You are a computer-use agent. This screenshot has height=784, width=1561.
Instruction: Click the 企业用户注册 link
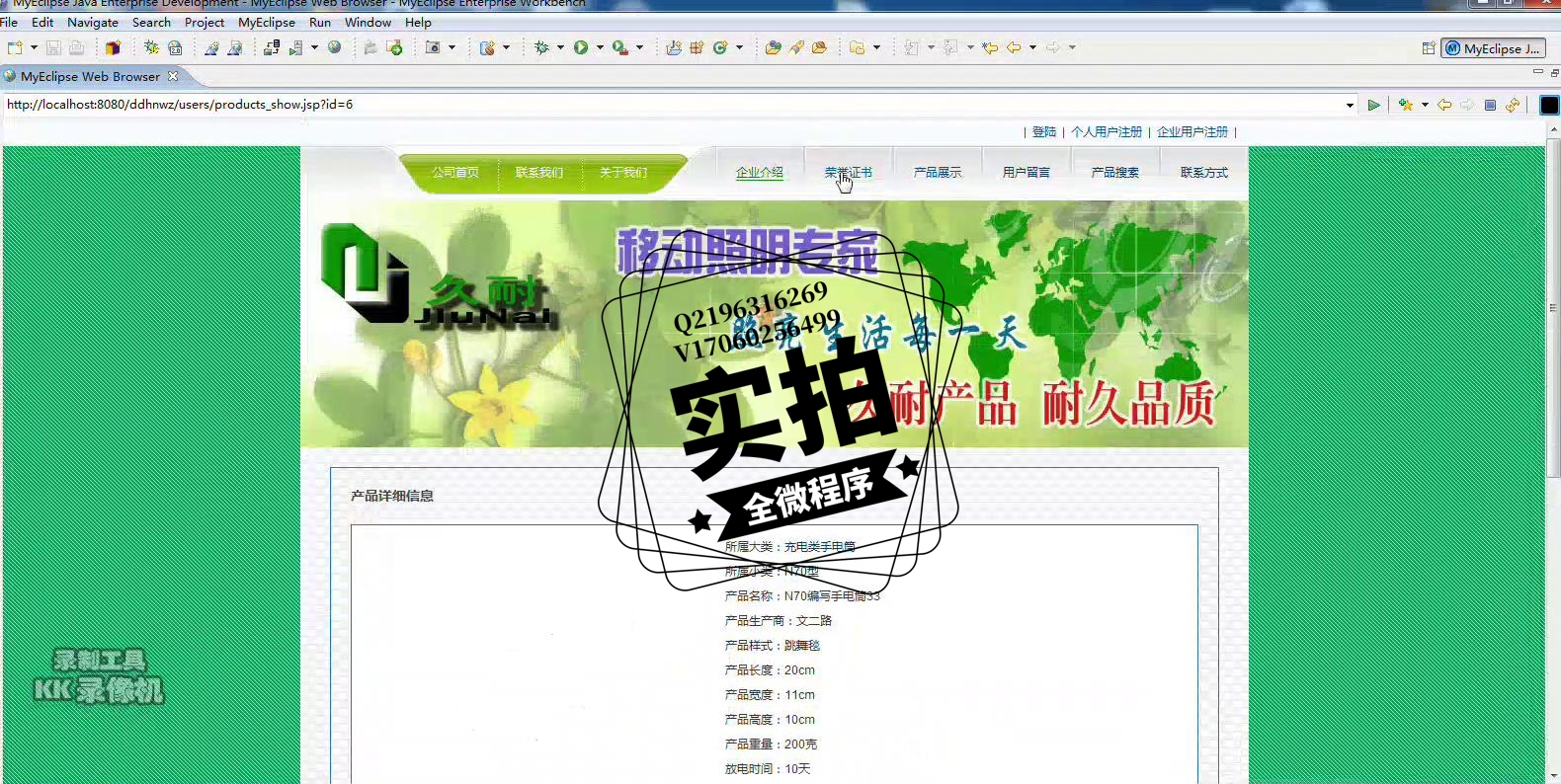click(1192, 131)
